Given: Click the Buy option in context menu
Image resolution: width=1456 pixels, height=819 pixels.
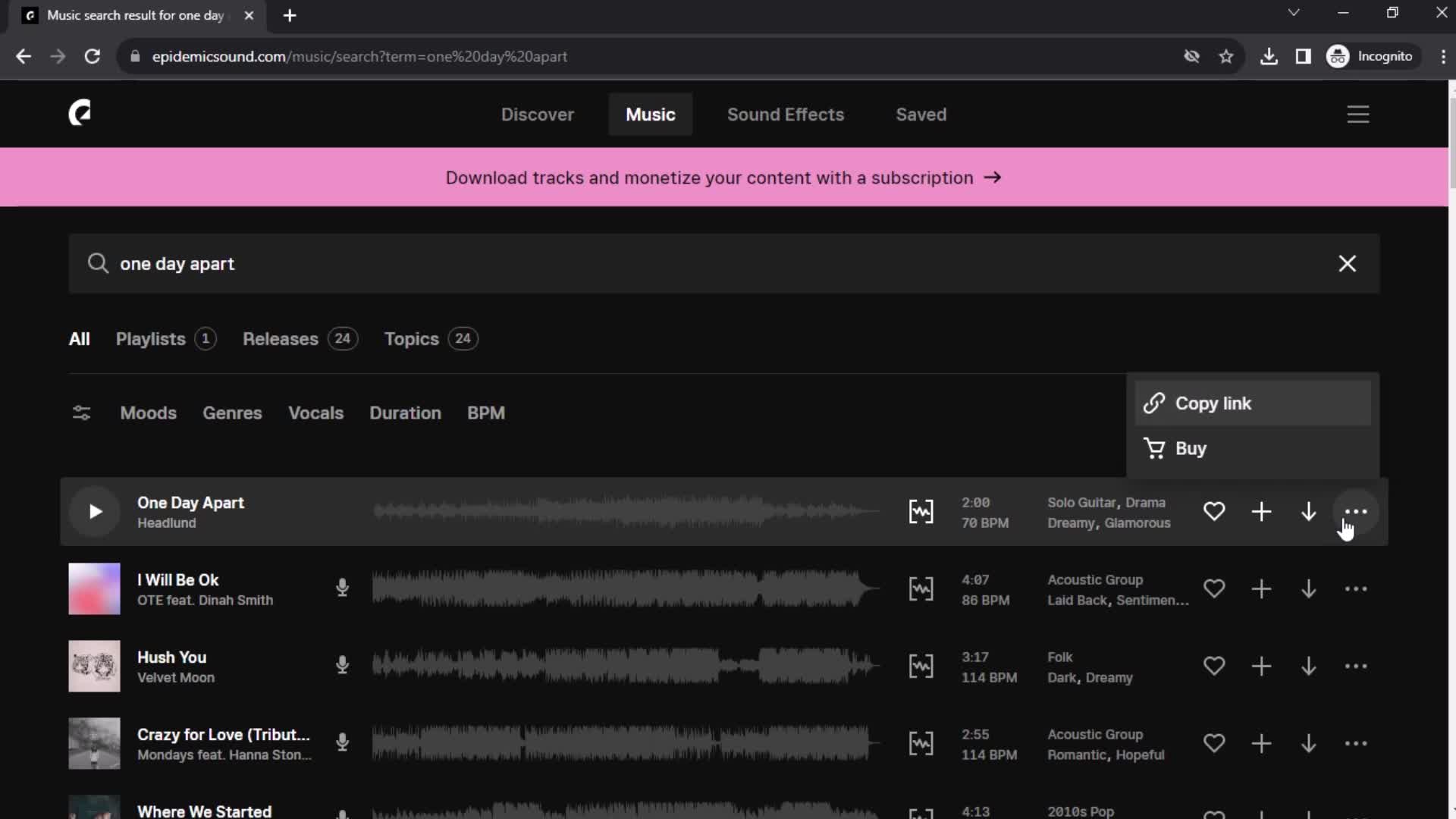Looking at the screenshot, I should [x=1190, y=448].
